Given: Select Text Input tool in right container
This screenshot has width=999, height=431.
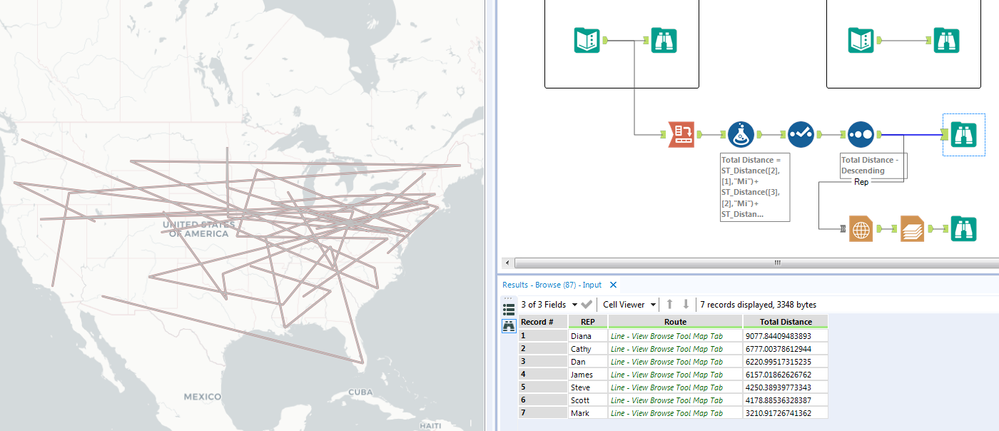Looking at the screenshot, I should coord(861,40).
